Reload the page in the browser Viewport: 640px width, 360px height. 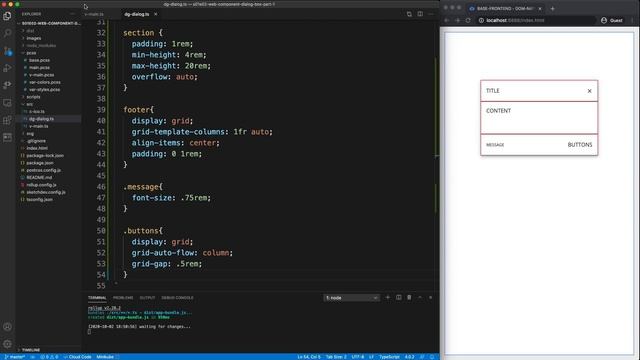pos(468,20)
